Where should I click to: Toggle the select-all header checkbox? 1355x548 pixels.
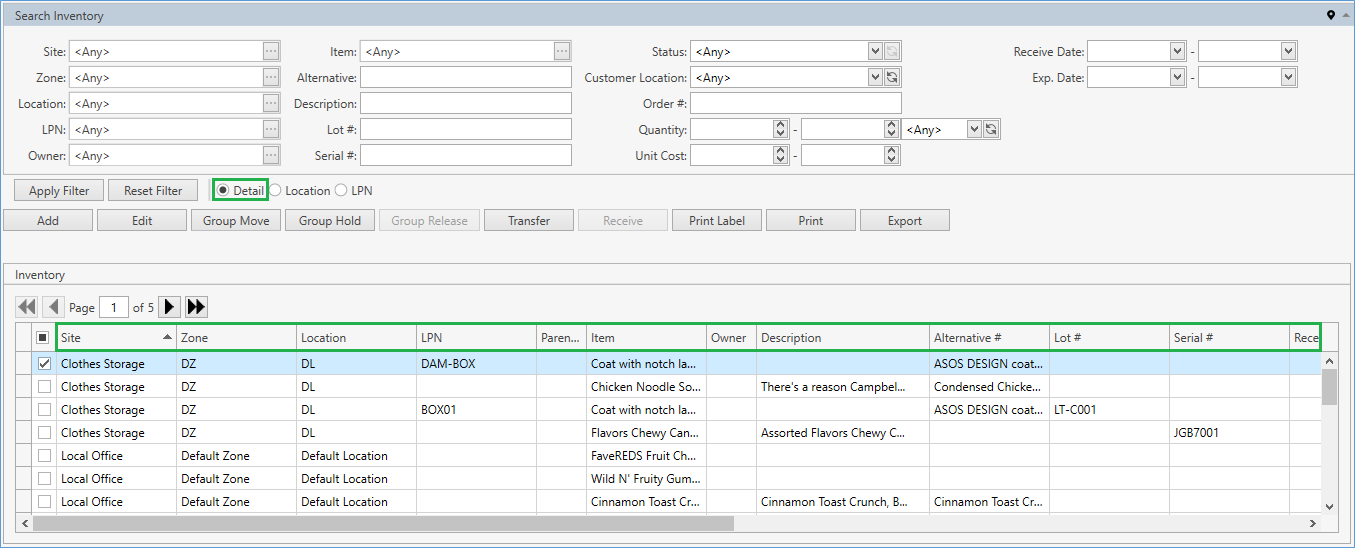tap(43, 338)
